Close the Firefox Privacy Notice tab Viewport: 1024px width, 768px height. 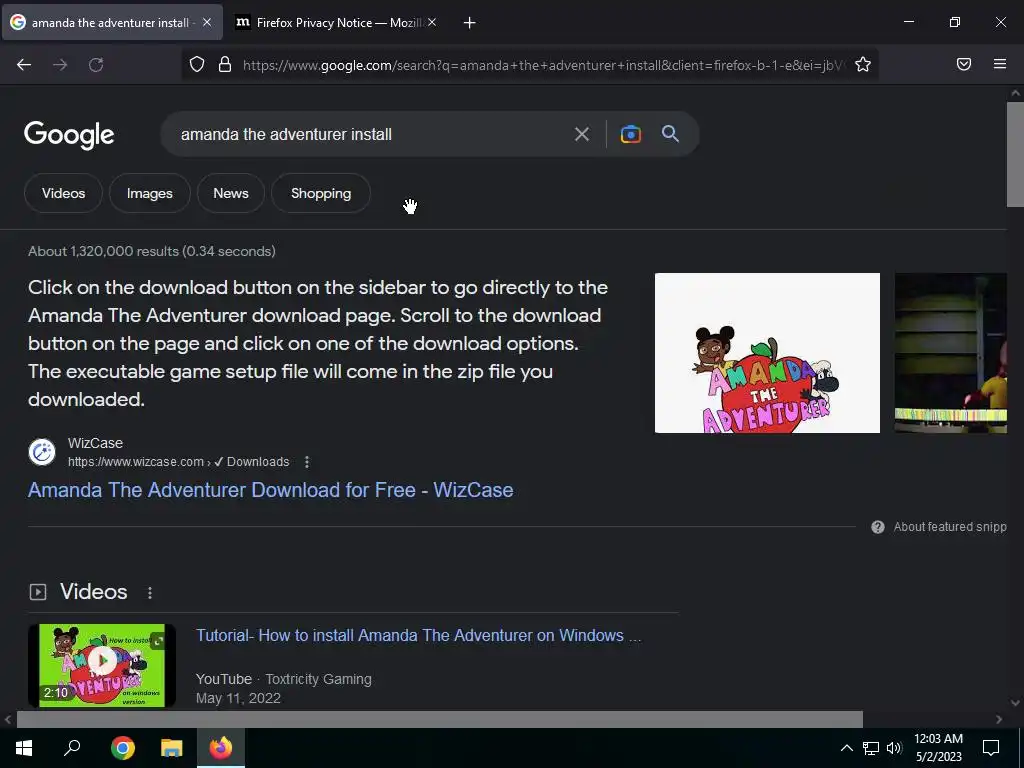432,22
